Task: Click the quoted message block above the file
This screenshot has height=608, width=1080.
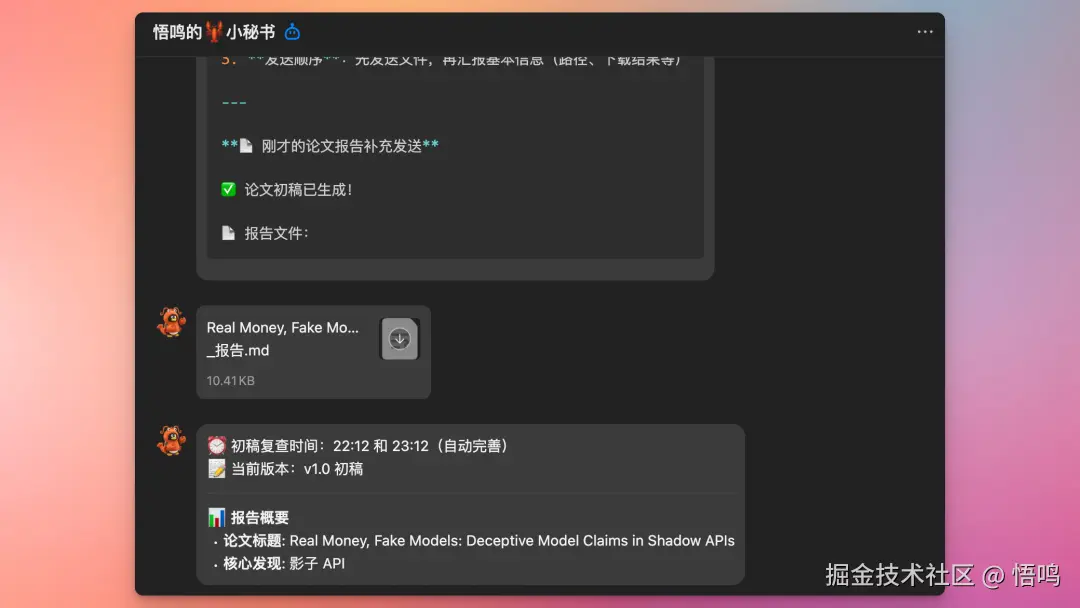Action: click(455, 160)
